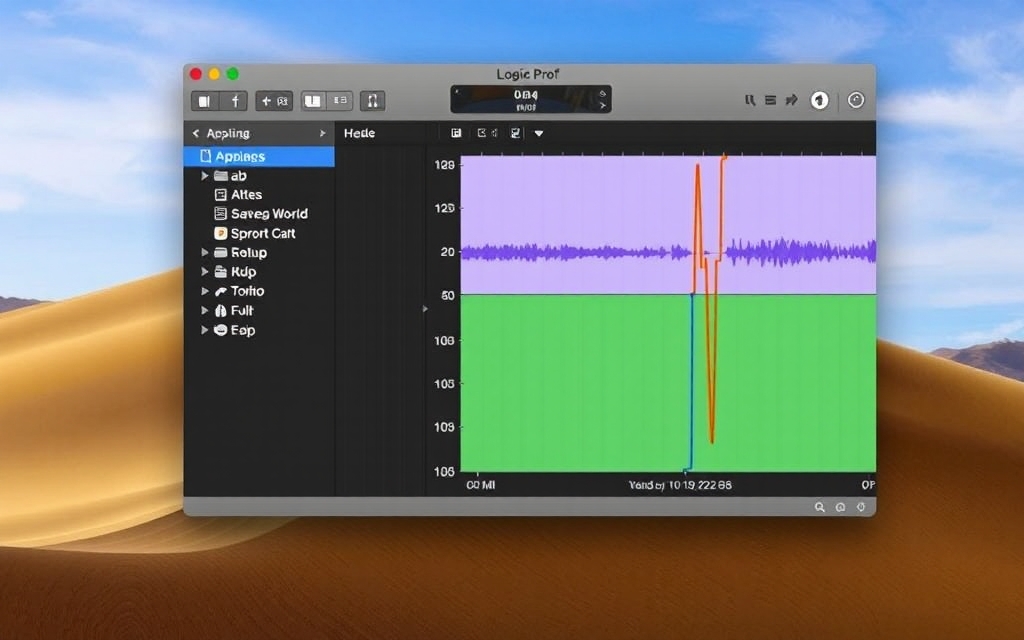Click the 'Appling' sidebar header title
Viewport: 1024px width, 640px height.
point(228,133)
